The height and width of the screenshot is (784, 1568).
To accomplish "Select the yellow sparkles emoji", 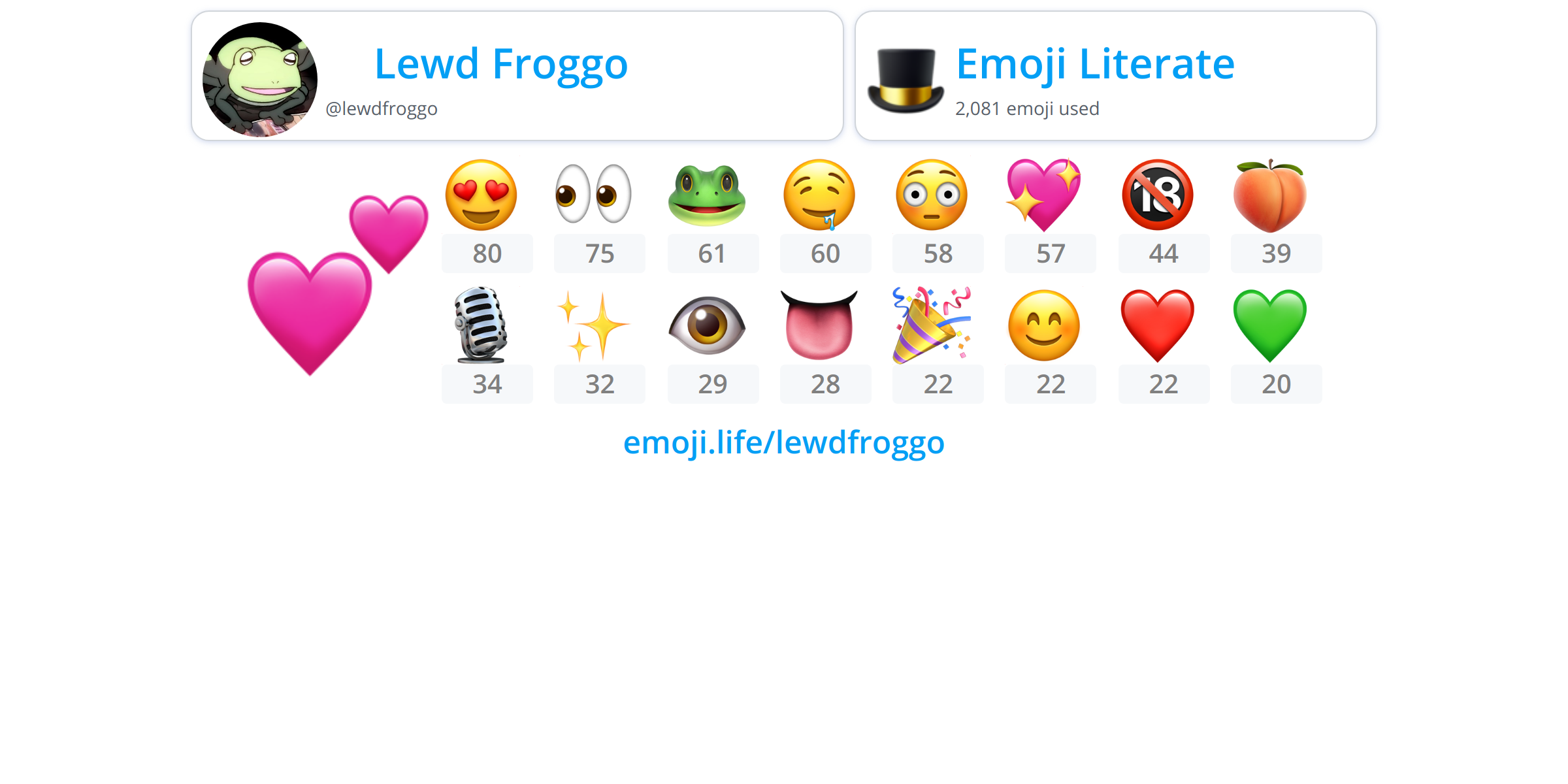I will tap(593, 325).
